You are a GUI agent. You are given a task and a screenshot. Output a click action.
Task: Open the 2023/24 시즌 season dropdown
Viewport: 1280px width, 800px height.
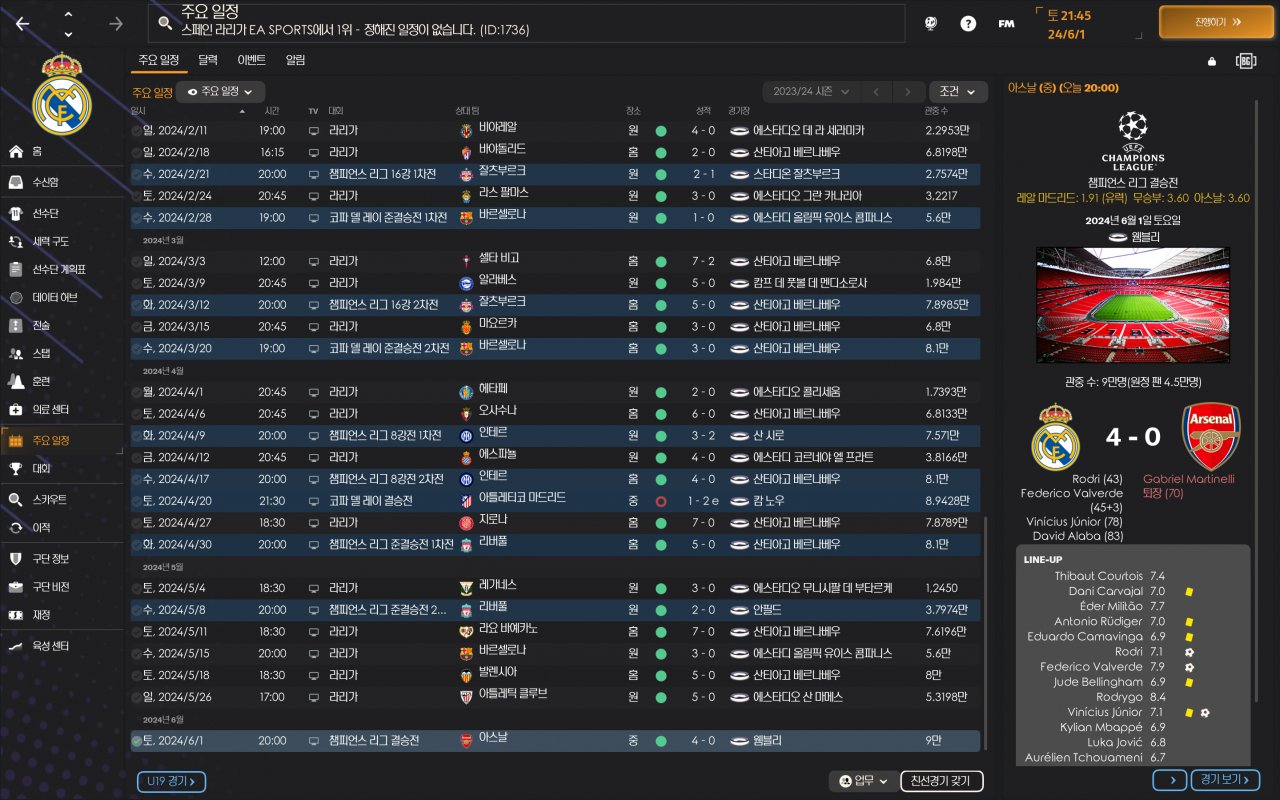[x=810, y=92]
